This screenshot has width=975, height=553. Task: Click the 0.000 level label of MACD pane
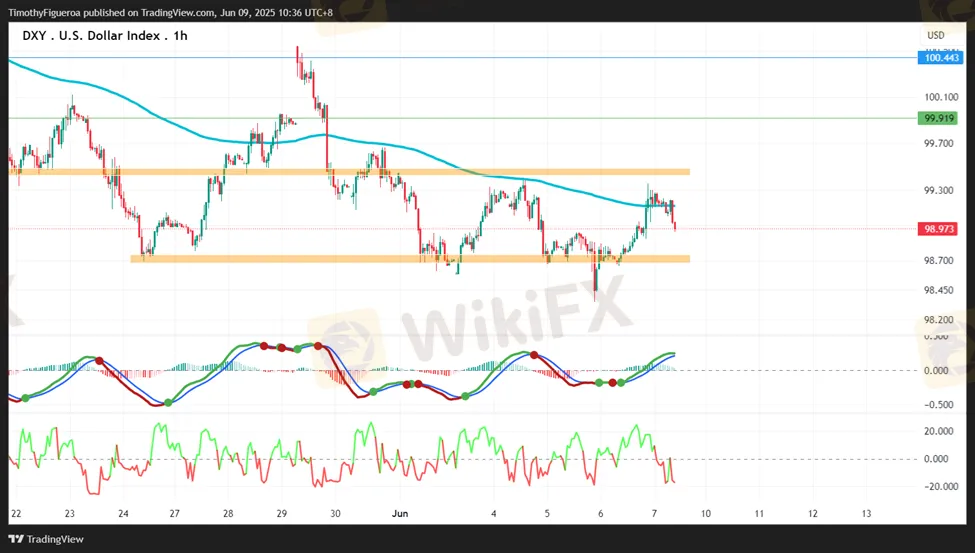[x=936, y=370]
